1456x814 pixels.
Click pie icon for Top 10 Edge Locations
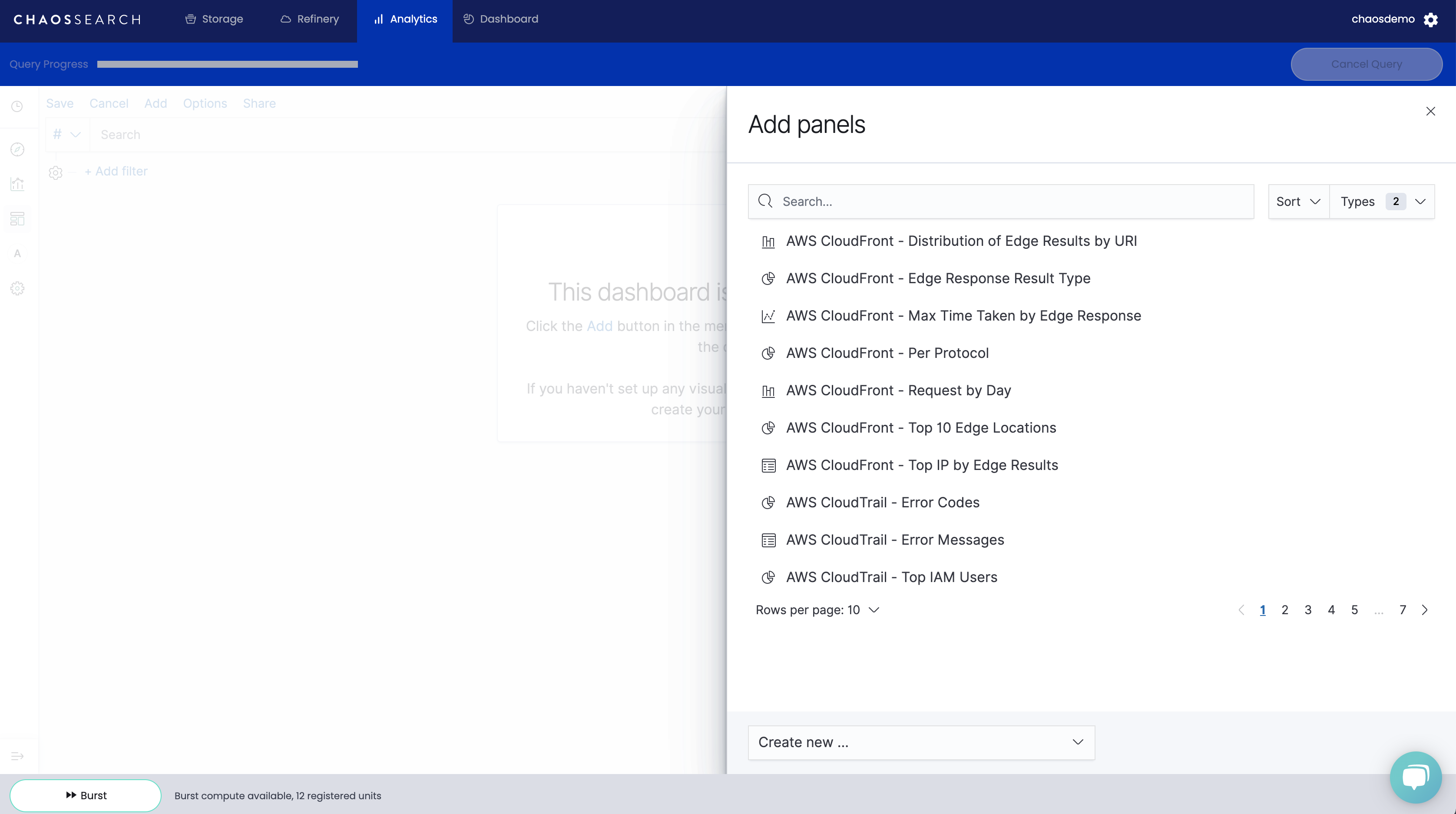point(768,428)
